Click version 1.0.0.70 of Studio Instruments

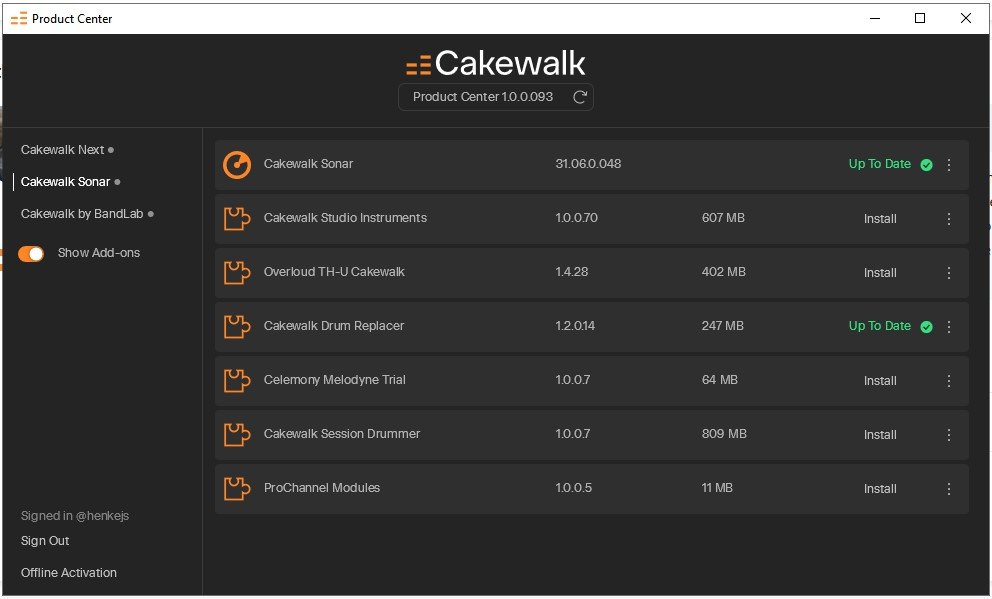tap(576, 218)
